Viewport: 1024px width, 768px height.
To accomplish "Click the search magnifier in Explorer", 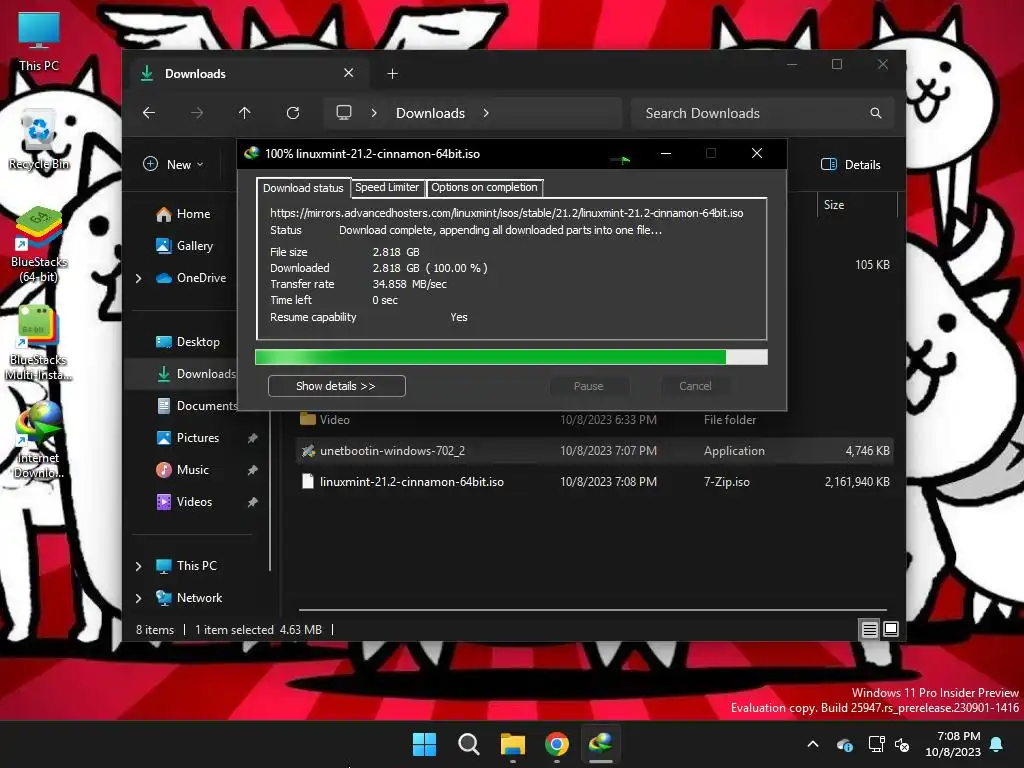I will (x=876, y=113).
